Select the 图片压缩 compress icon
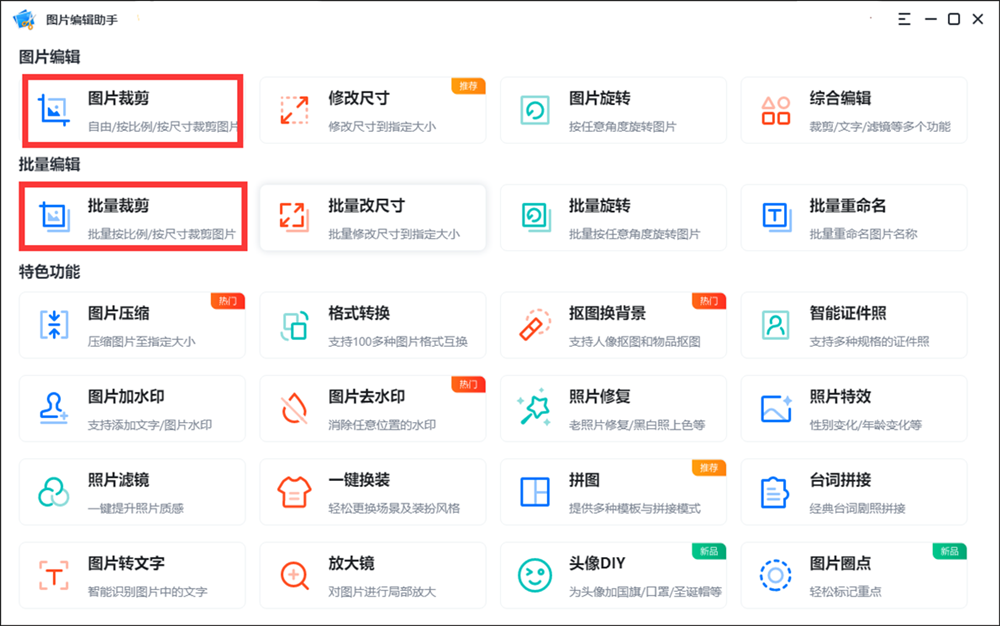The image size is (1000, 626). (54, 325)
